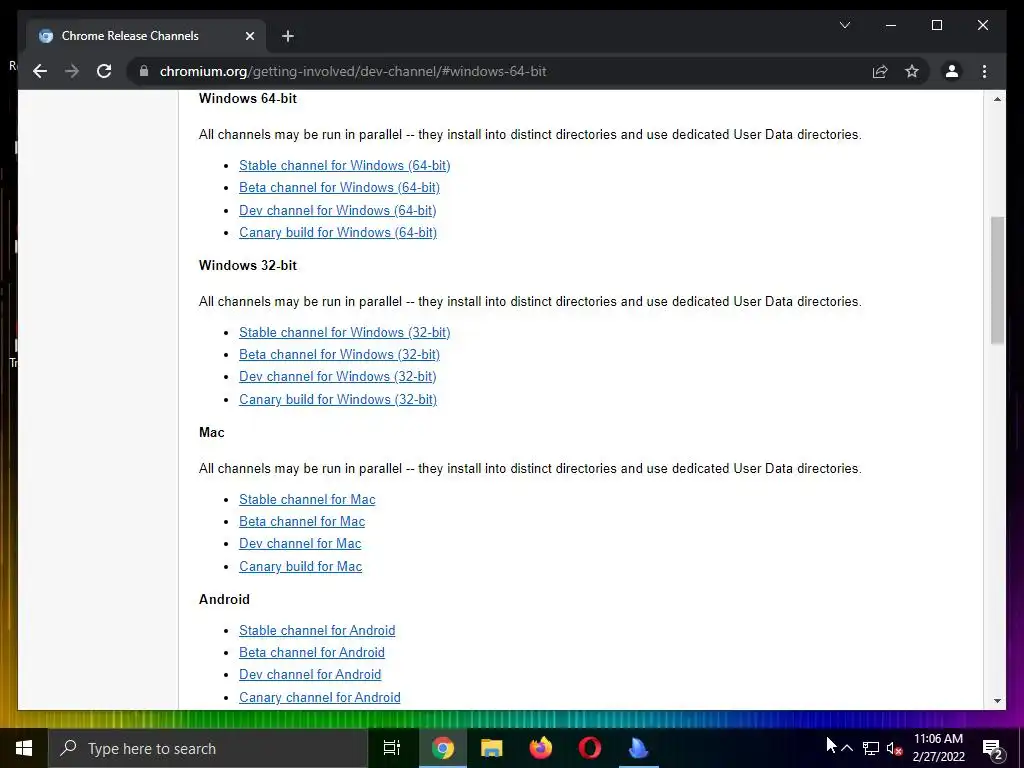
Task: Reload the current page
Action: 104,71
